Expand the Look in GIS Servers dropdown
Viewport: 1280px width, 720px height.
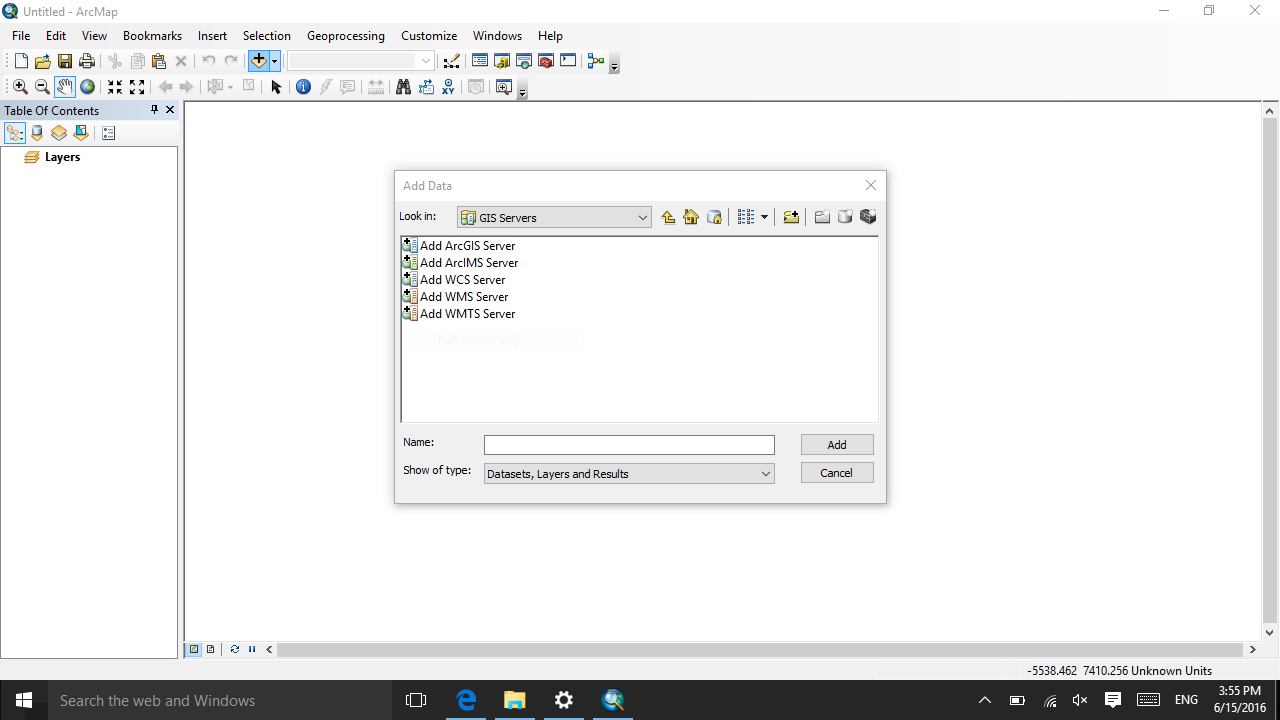[554, 217]
